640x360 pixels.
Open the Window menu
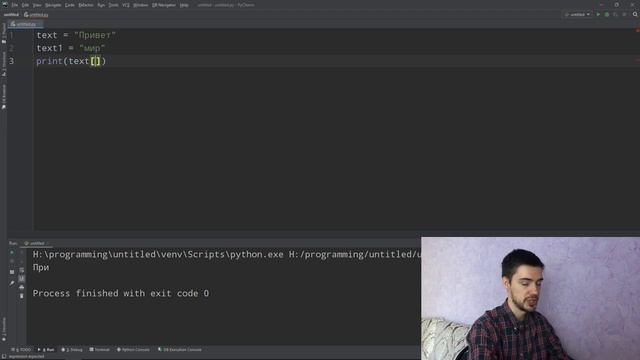140,5
